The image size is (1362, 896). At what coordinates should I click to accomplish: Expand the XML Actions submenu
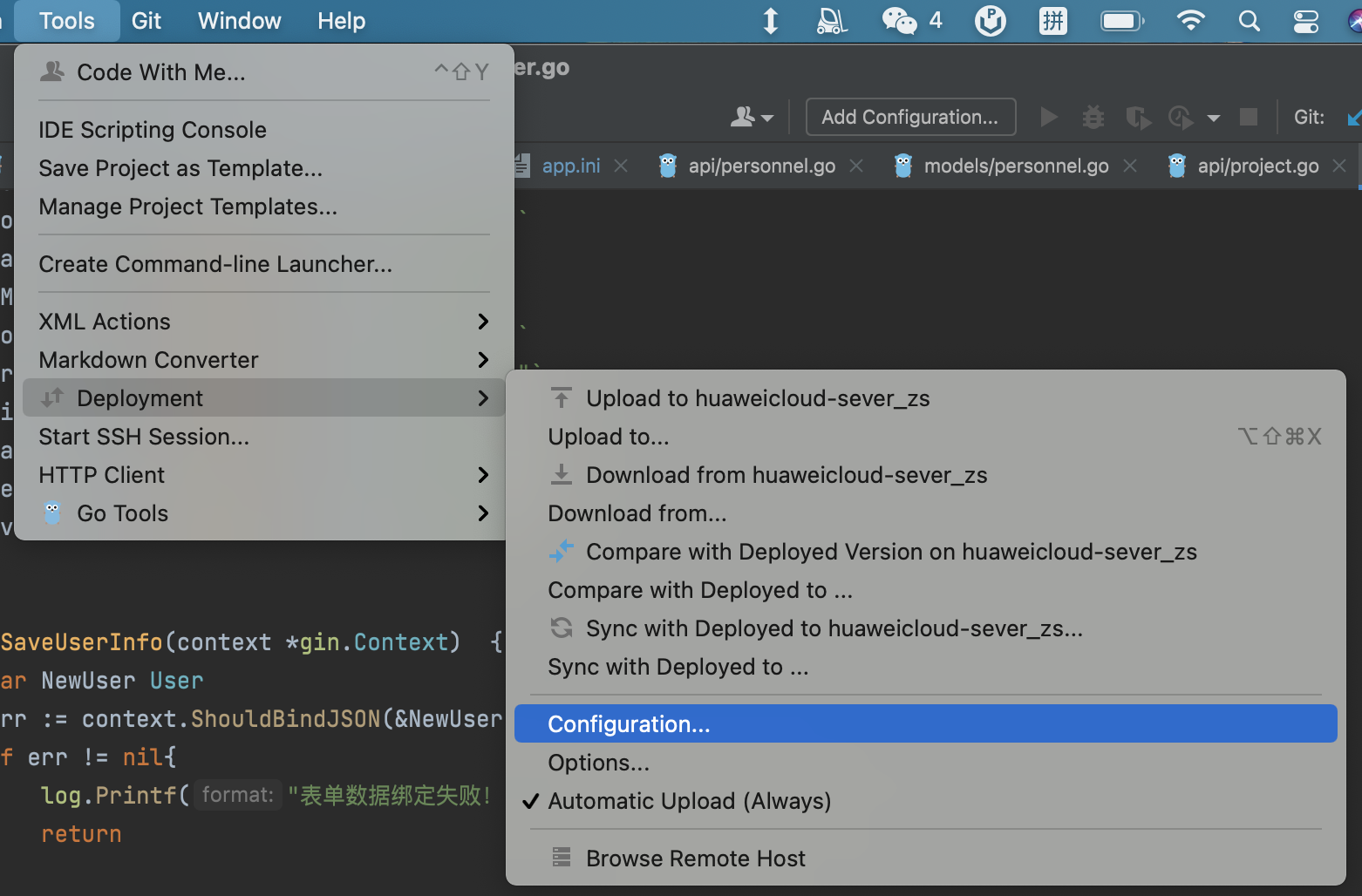point(264,322)
